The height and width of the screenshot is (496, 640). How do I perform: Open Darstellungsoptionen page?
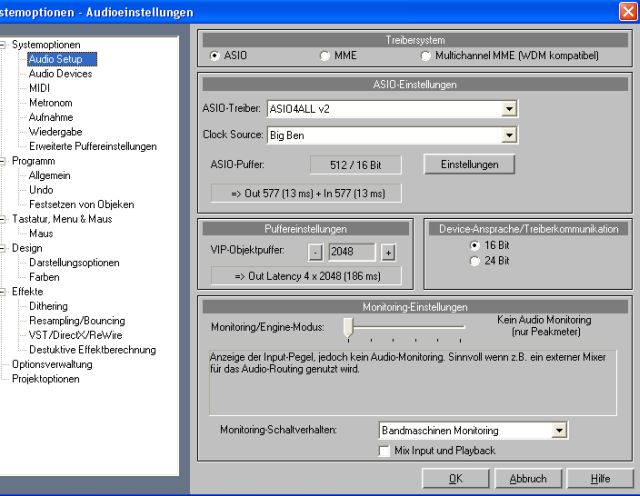[x=74, y=262]
